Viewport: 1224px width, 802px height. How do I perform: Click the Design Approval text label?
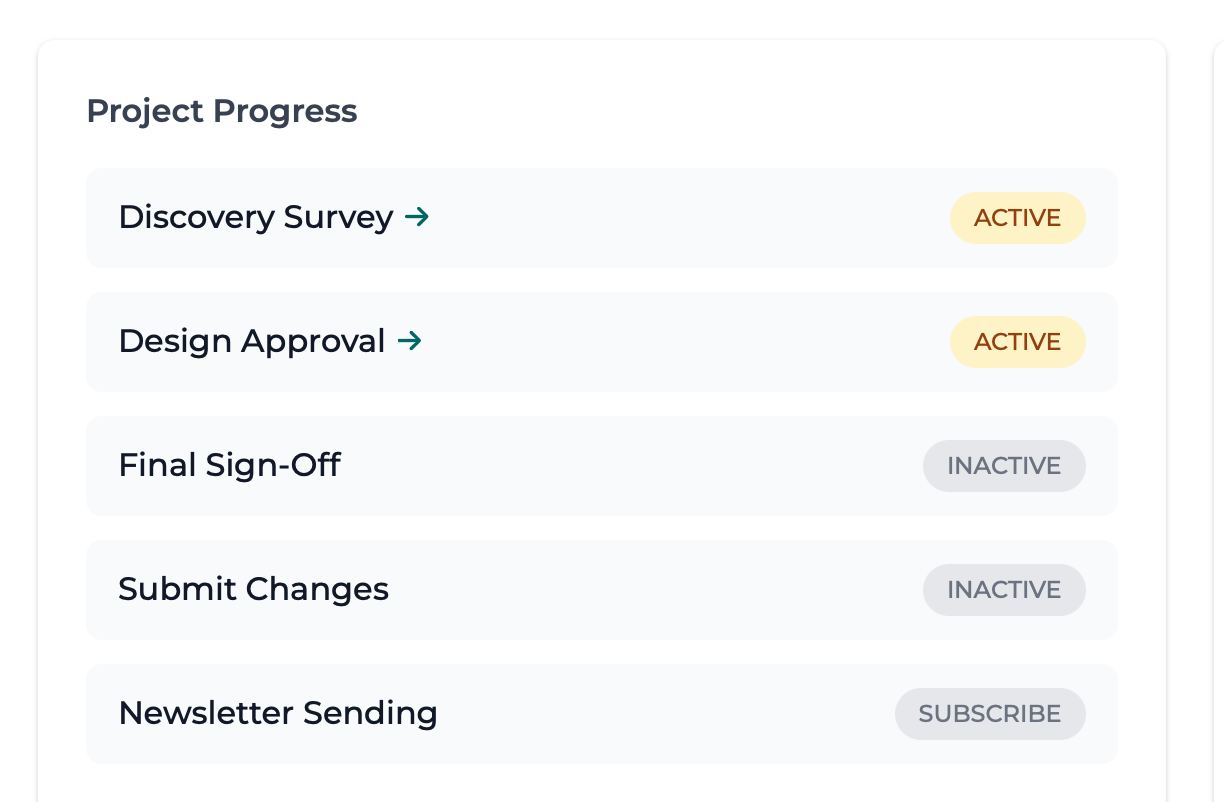pos(251,341)
